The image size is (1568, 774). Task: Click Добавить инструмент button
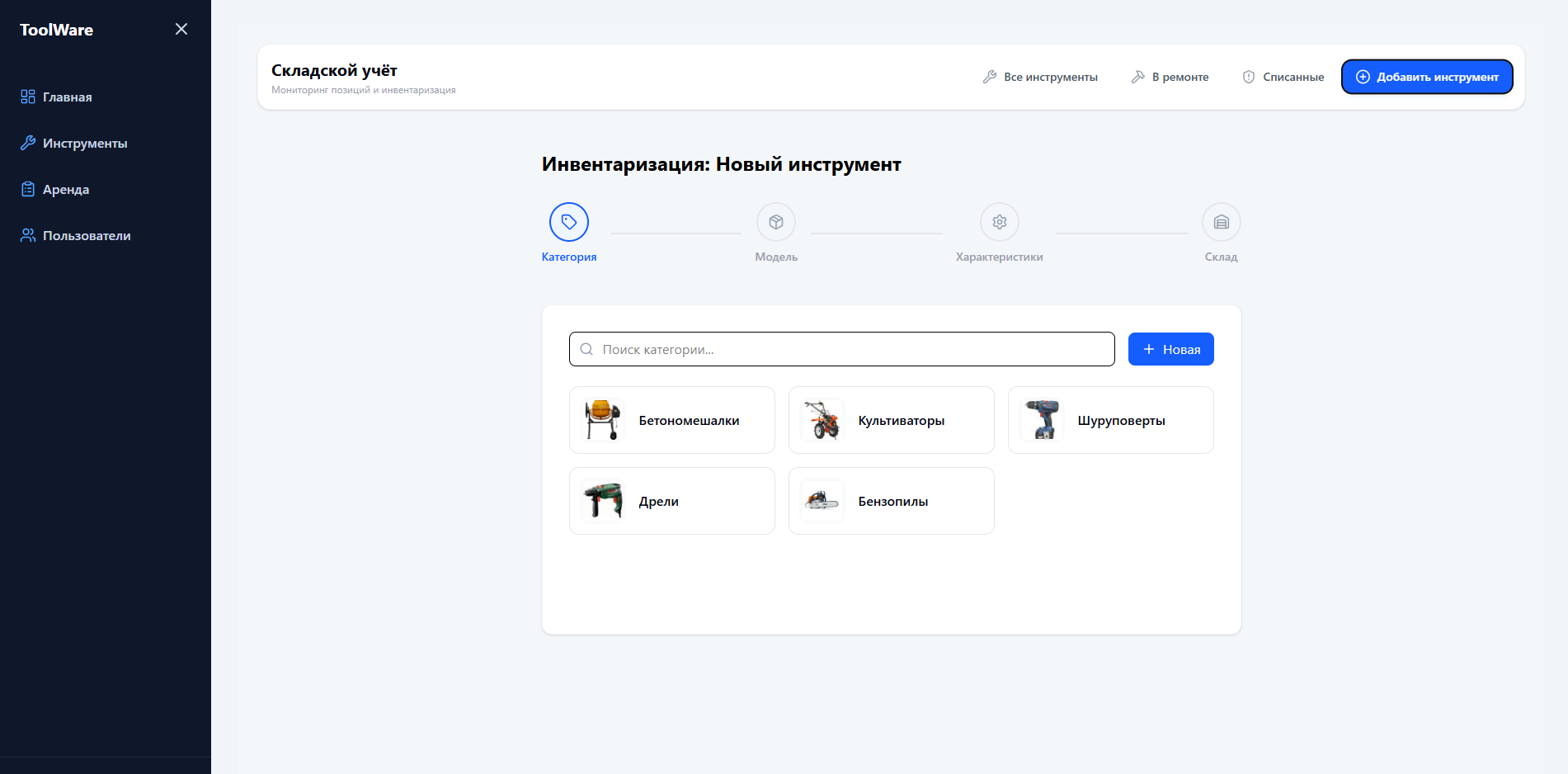pos(1427,77)
